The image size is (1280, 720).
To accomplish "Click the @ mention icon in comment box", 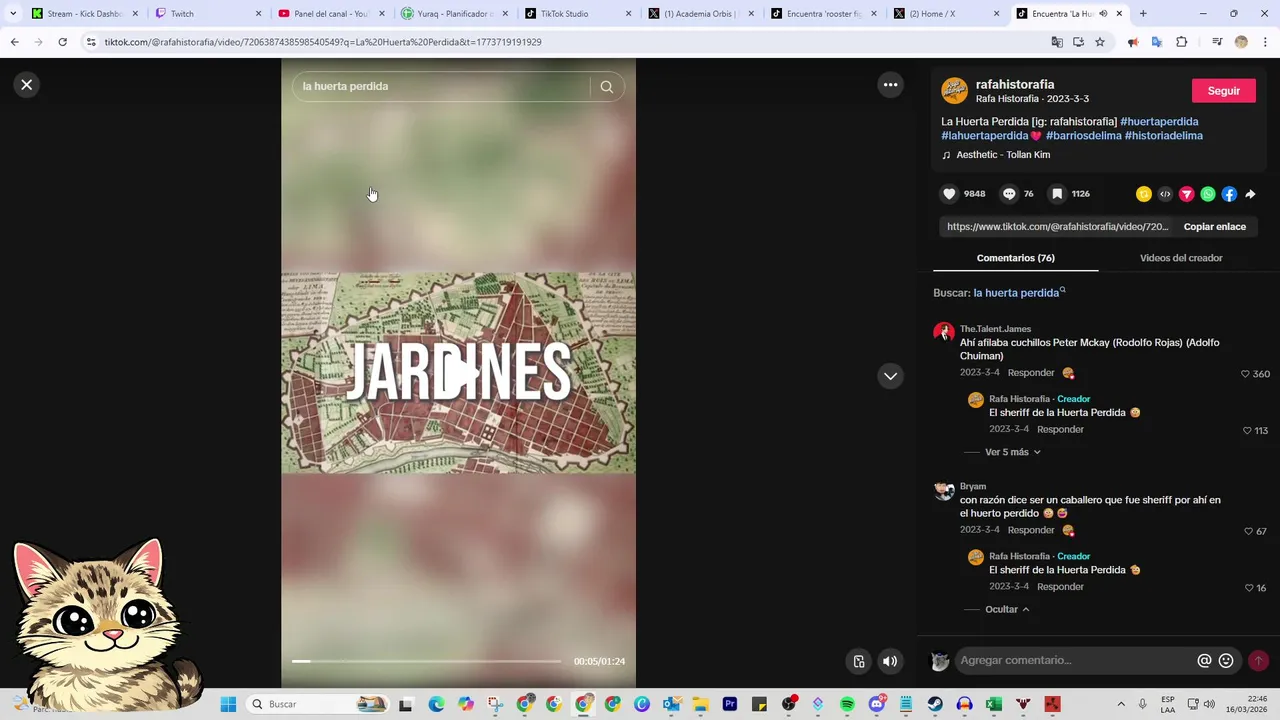I will [1204, 661].
